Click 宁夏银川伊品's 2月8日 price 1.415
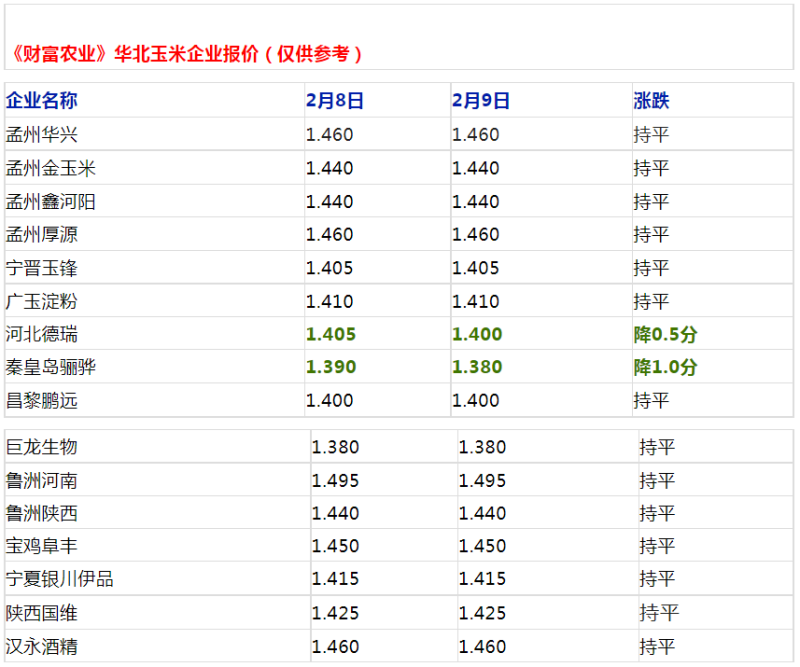800x667 pixels. (x=336, y=579)
